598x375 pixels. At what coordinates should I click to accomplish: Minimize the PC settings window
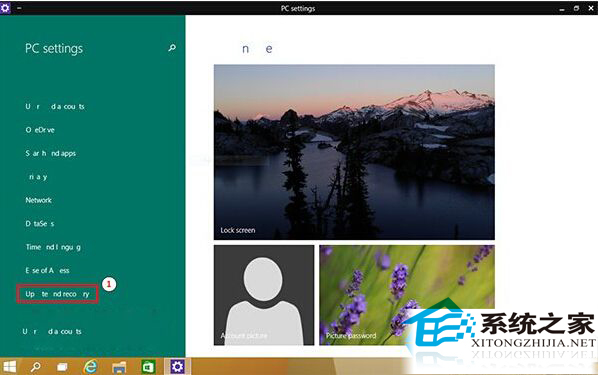(x=562, y=8)
